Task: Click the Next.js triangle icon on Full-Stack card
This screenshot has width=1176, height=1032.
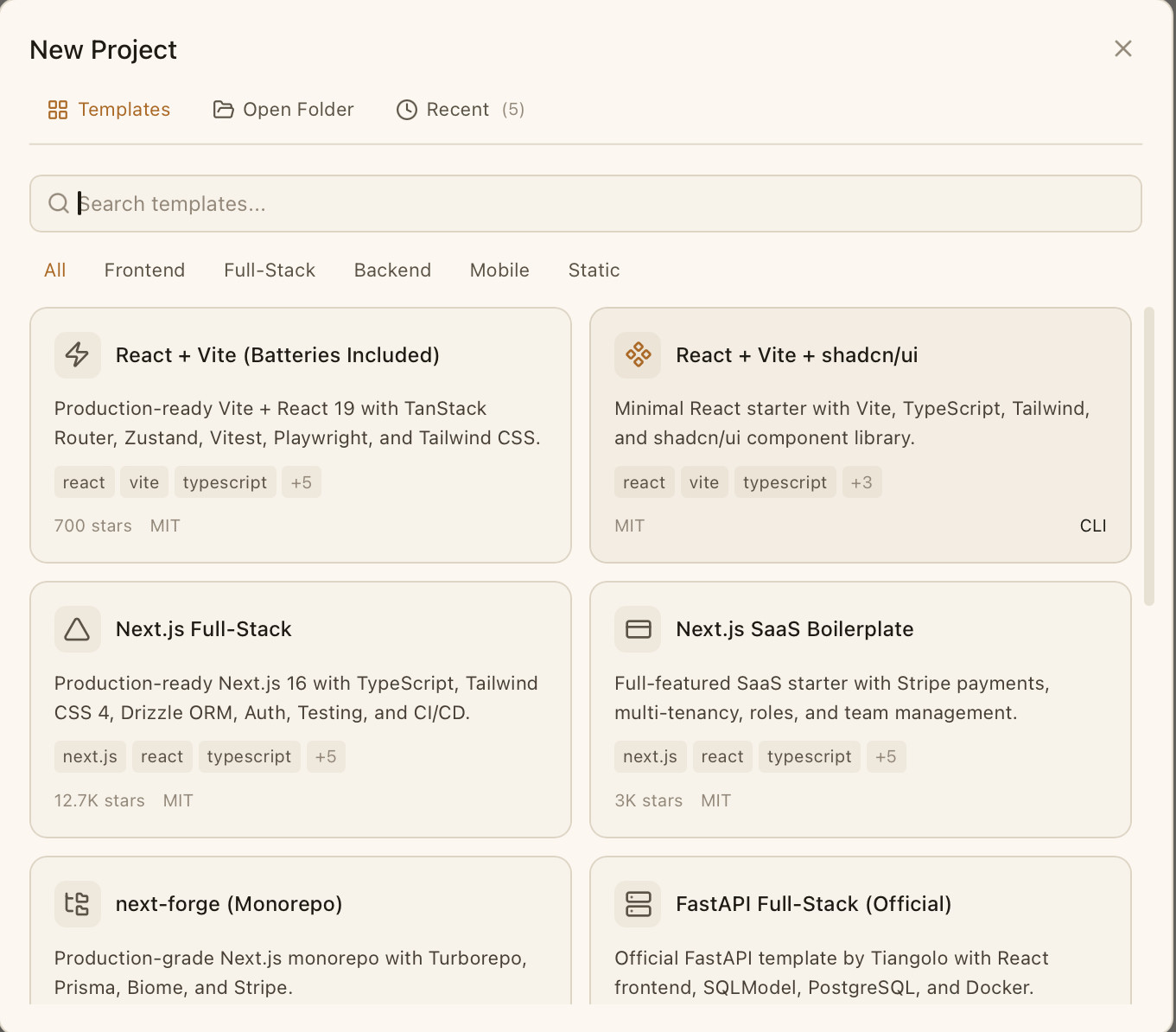Action: (77, 629)
